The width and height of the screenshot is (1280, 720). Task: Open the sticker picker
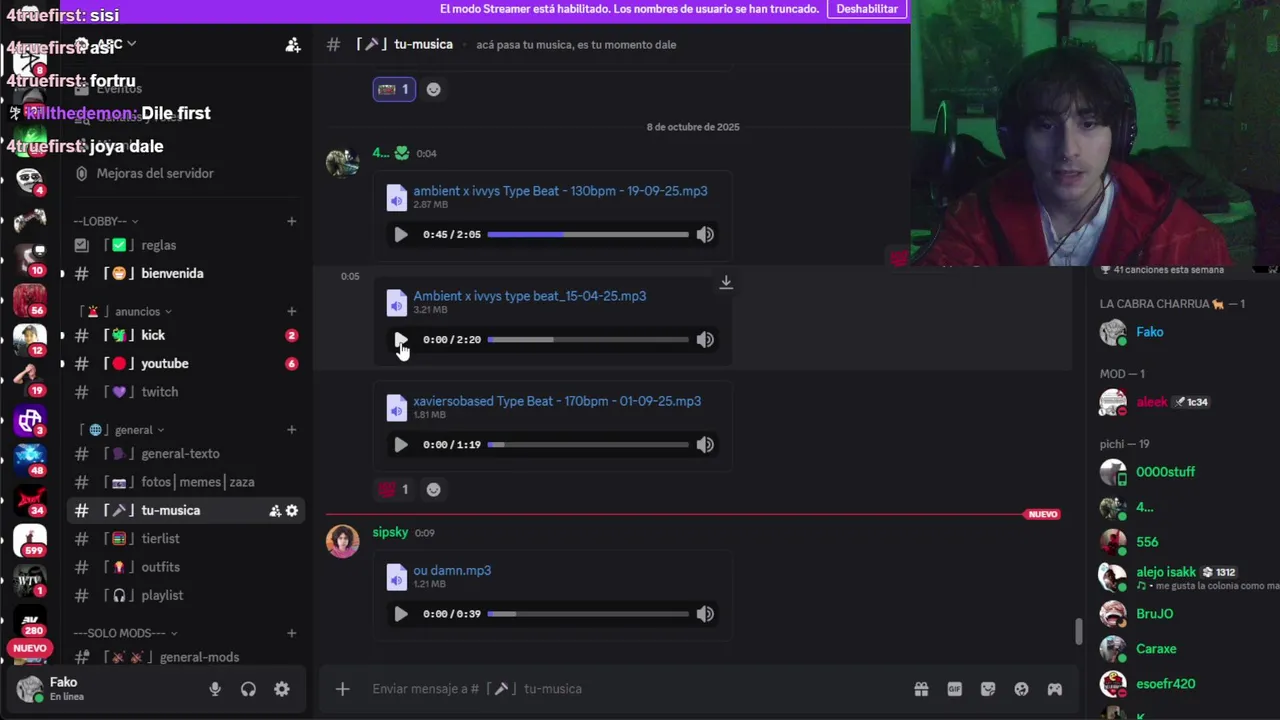(x=988, y=689)
